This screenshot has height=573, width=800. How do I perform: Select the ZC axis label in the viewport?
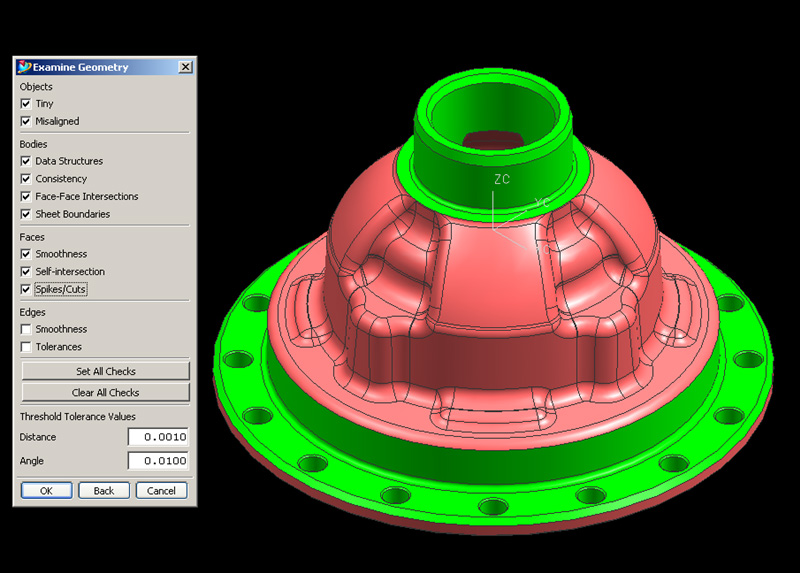point(502,179)
